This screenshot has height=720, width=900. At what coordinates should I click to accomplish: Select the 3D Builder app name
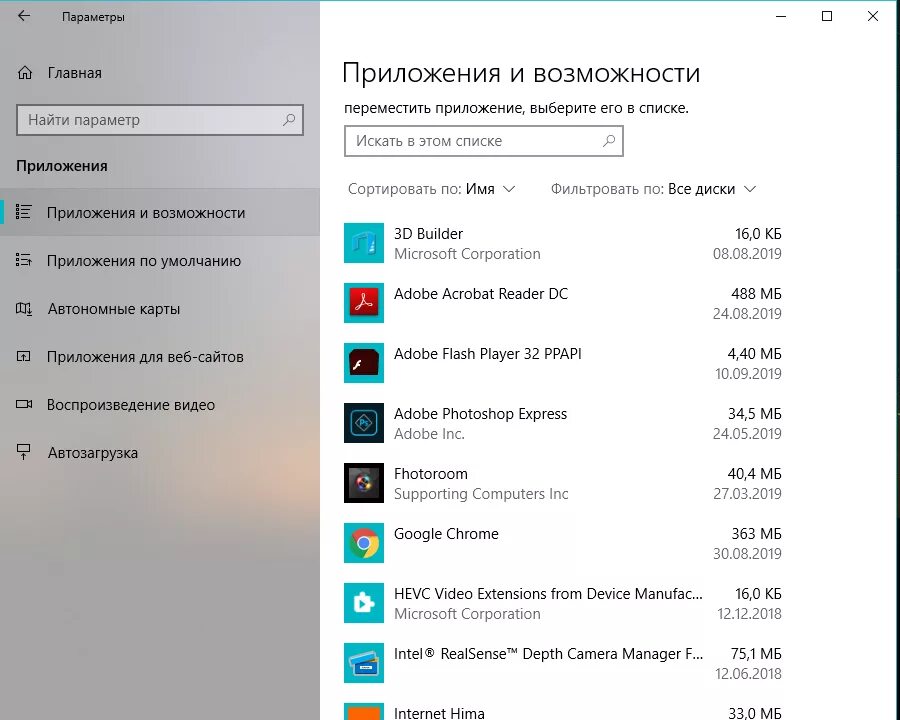pyautogui.click(x=428, y=234)
